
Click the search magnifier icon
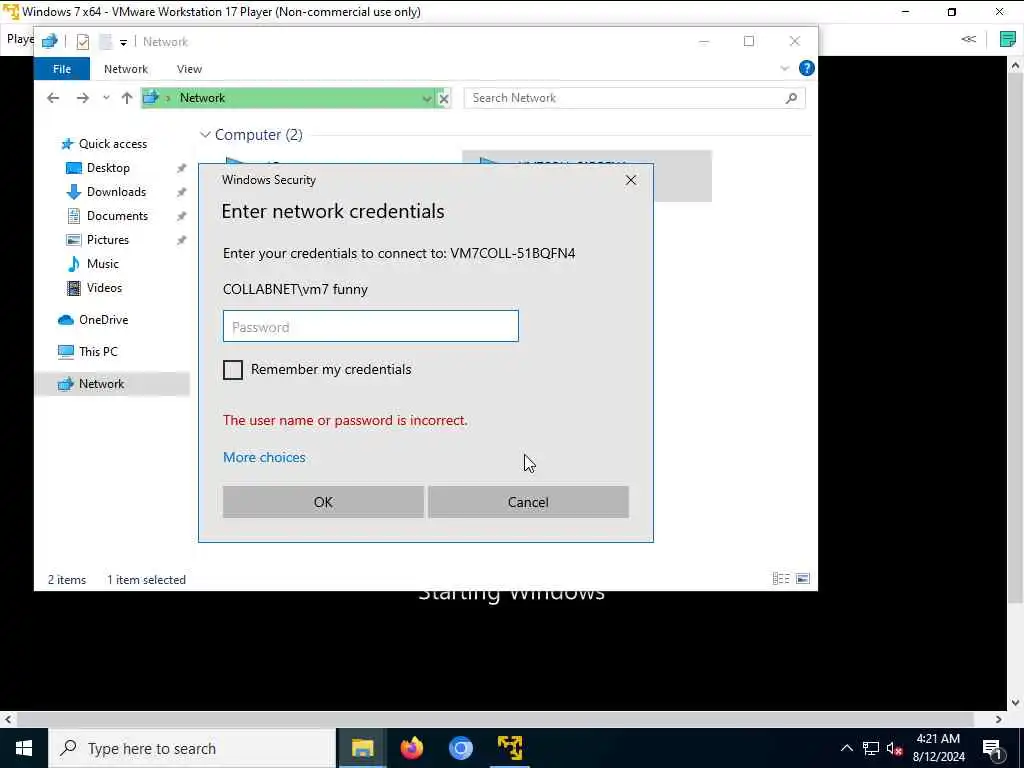tap(791, 98)
